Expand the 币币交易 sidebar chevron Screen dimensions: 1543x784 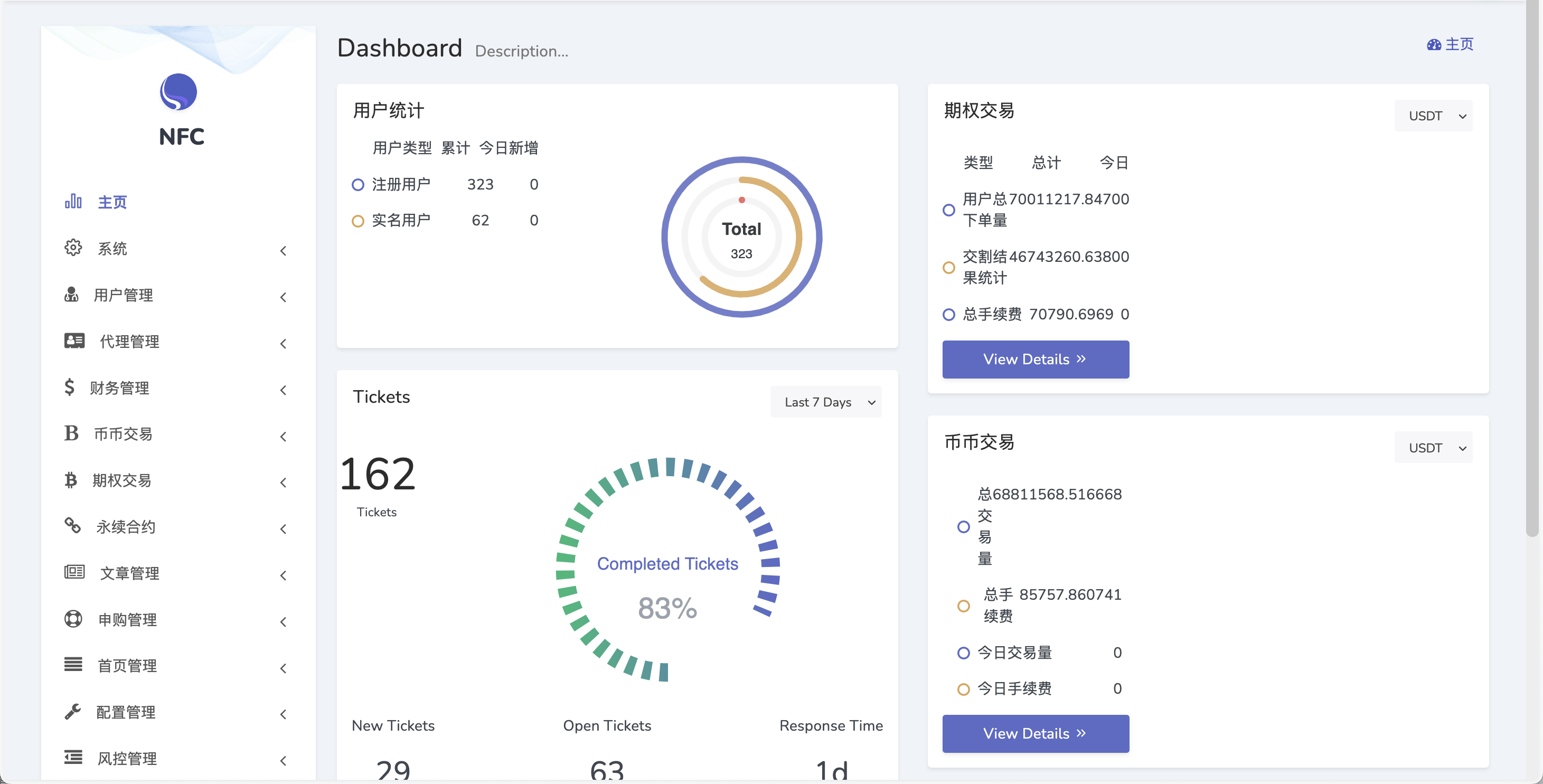[284, 437]
